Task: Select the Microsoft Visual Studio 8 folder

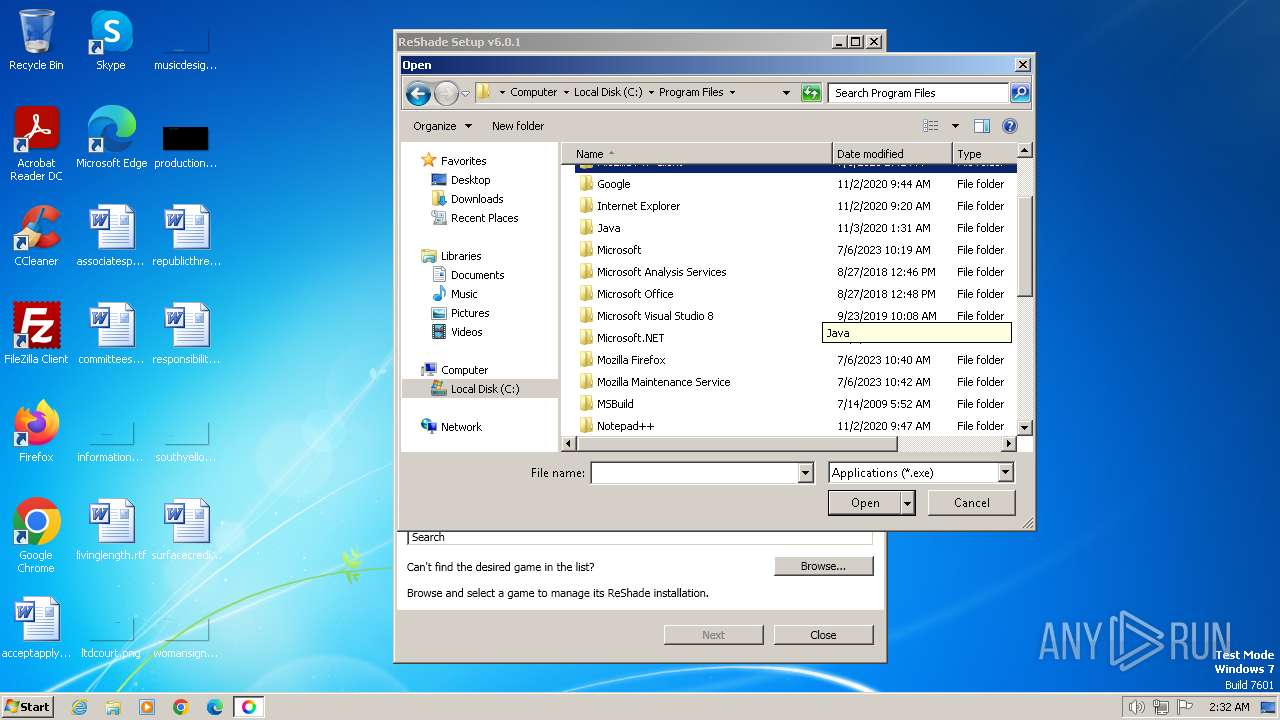Action: [796, 316]
